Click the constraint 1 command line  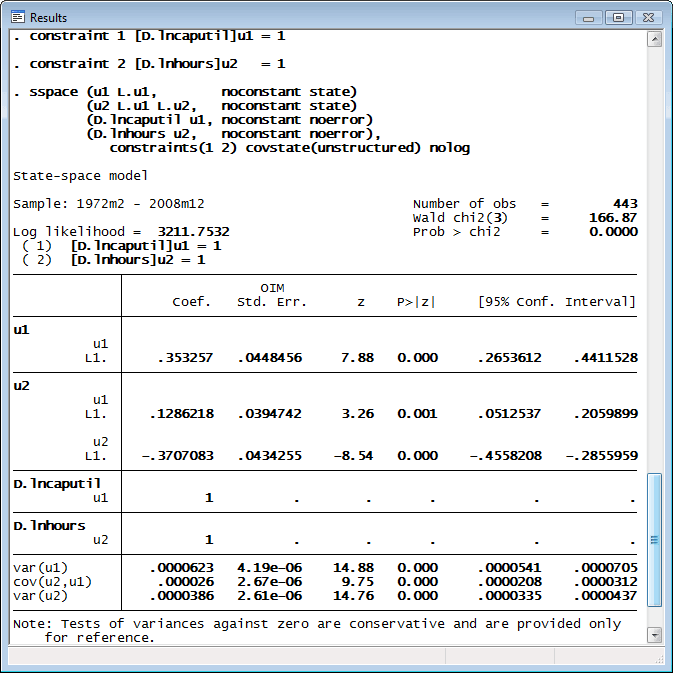tap(149, 36)
